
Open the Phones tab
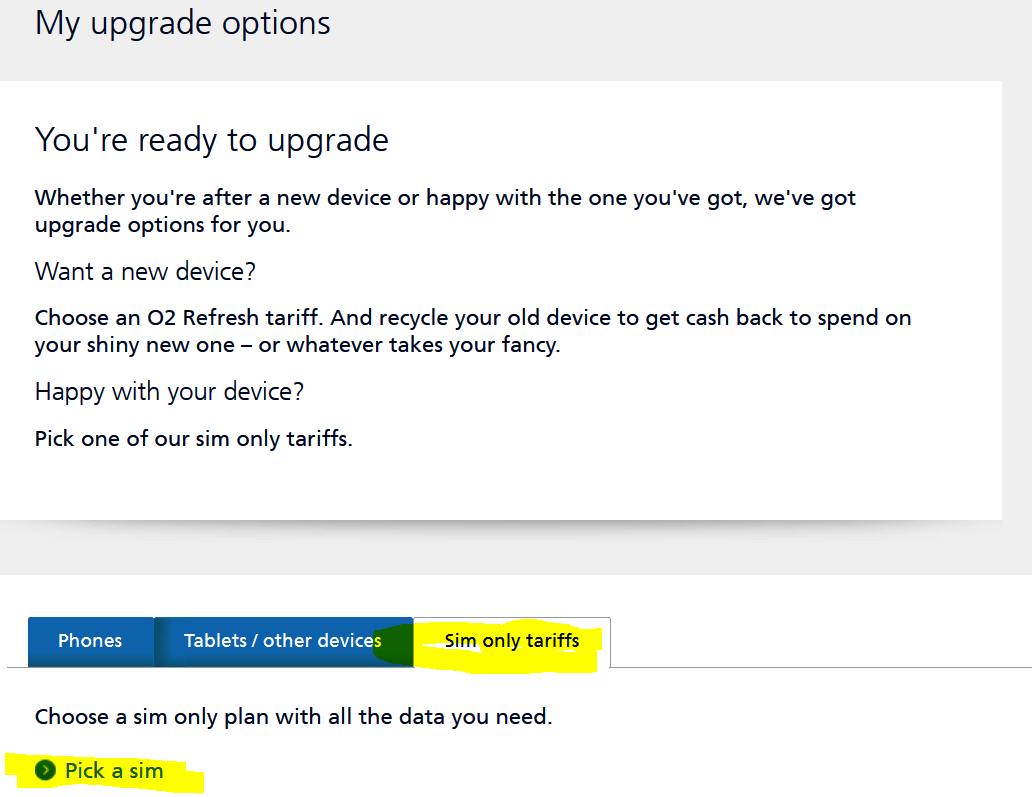click(x=90, y=641)
